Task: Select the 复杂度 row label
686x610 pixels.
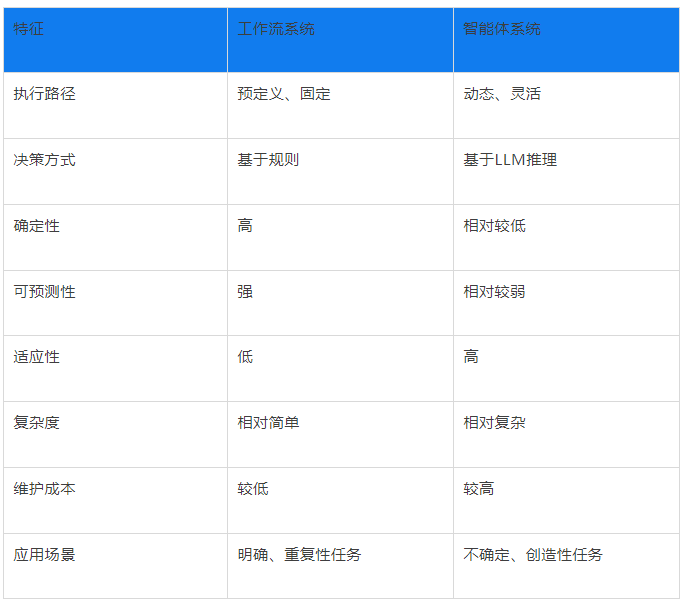Action: [116, 435]
